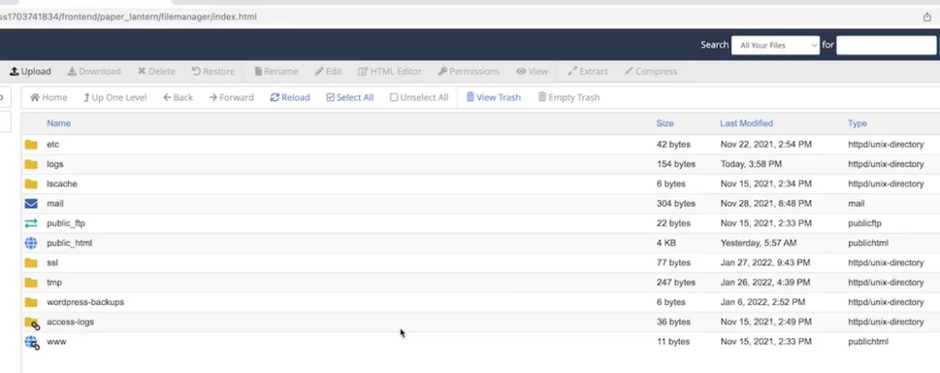Click the access-logs linked folder icon
Image resolution: width=940 pixels, height=373 pixels.
click(32, 323)
